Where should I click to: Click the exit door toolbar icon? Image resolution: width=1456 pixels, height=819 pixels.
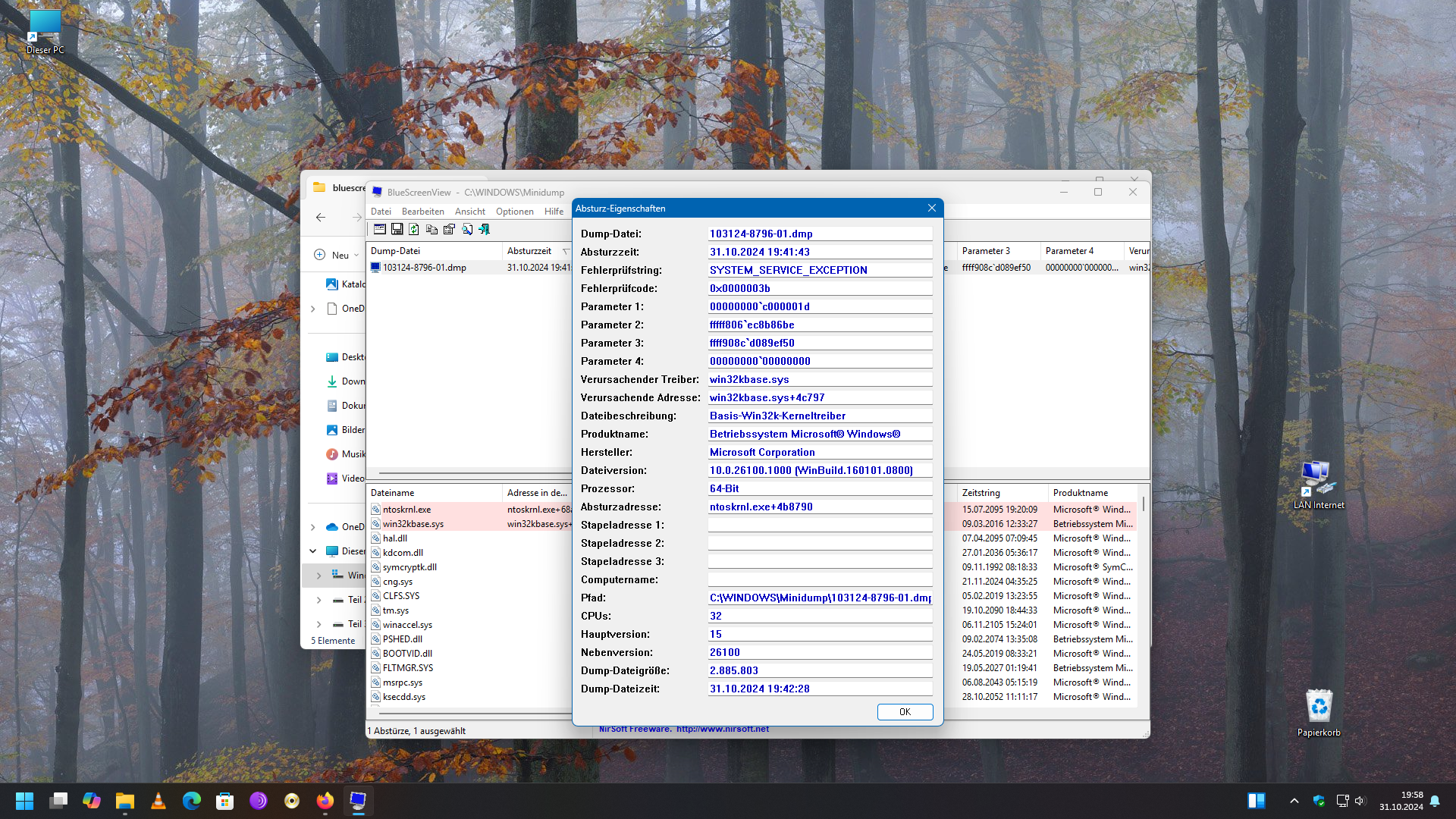(484, 229)
